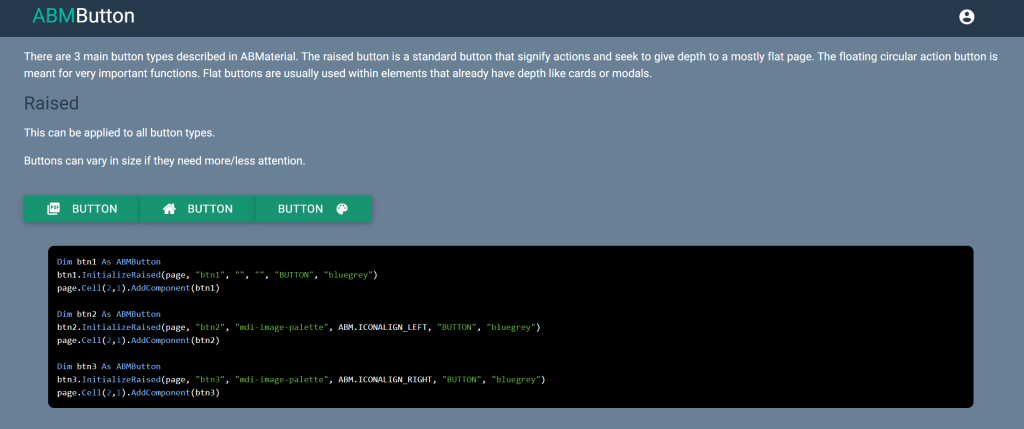Click "Dim btn2 As ABMButton" in code block
The height and width of the screenshot is (429, 1024).
click(108, 314)
